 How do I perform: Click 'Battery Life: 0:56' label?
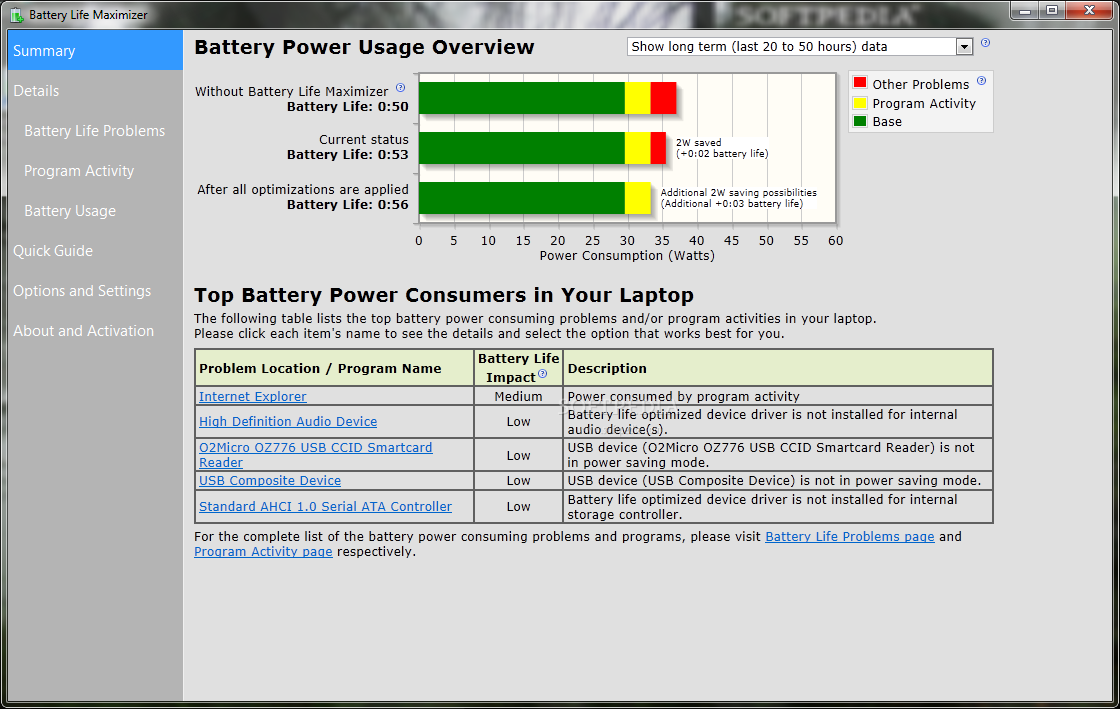(x=348, y=204)
